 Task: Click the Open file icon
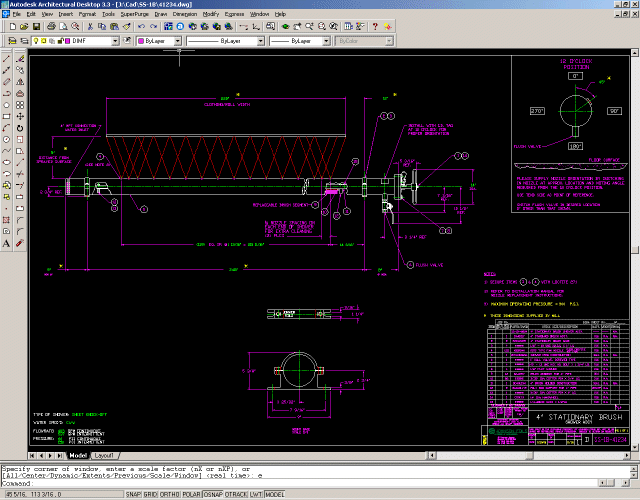tap(24, 27)
